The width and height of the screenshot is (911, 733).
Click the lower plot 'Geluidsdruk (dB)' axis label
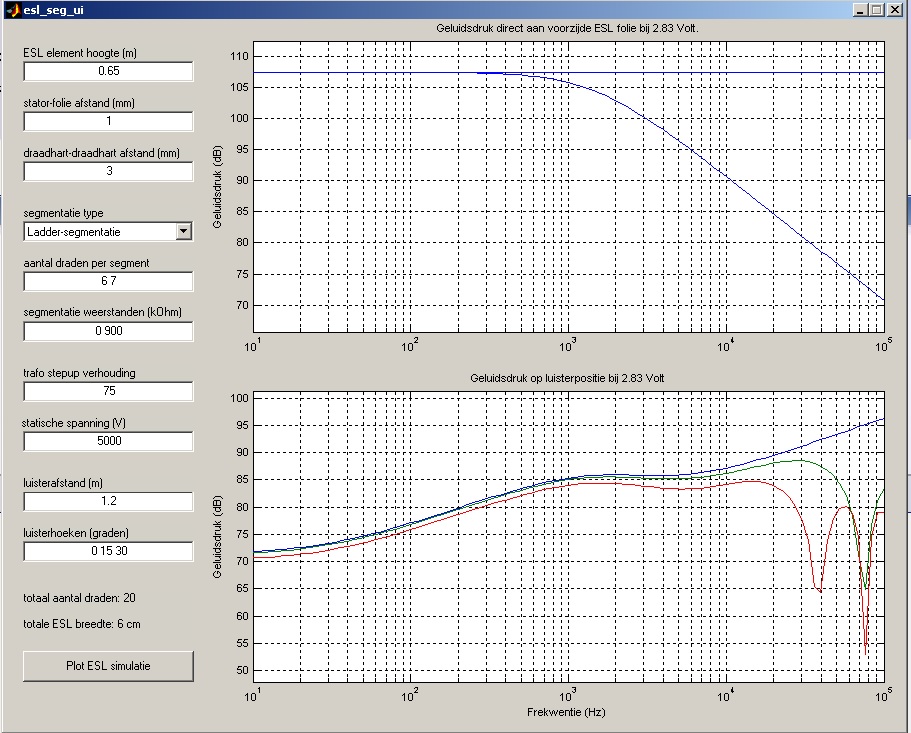pyautogui.click(x=218, y=537)
